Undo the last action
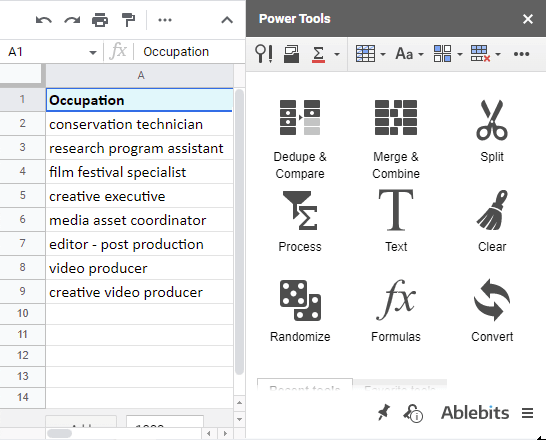 (44, 20)
